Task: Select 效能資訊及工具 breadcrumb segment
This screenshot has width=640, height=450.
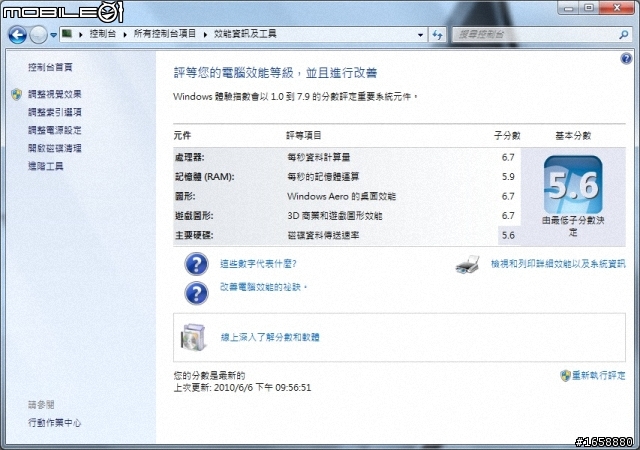Action: (245, 34)
